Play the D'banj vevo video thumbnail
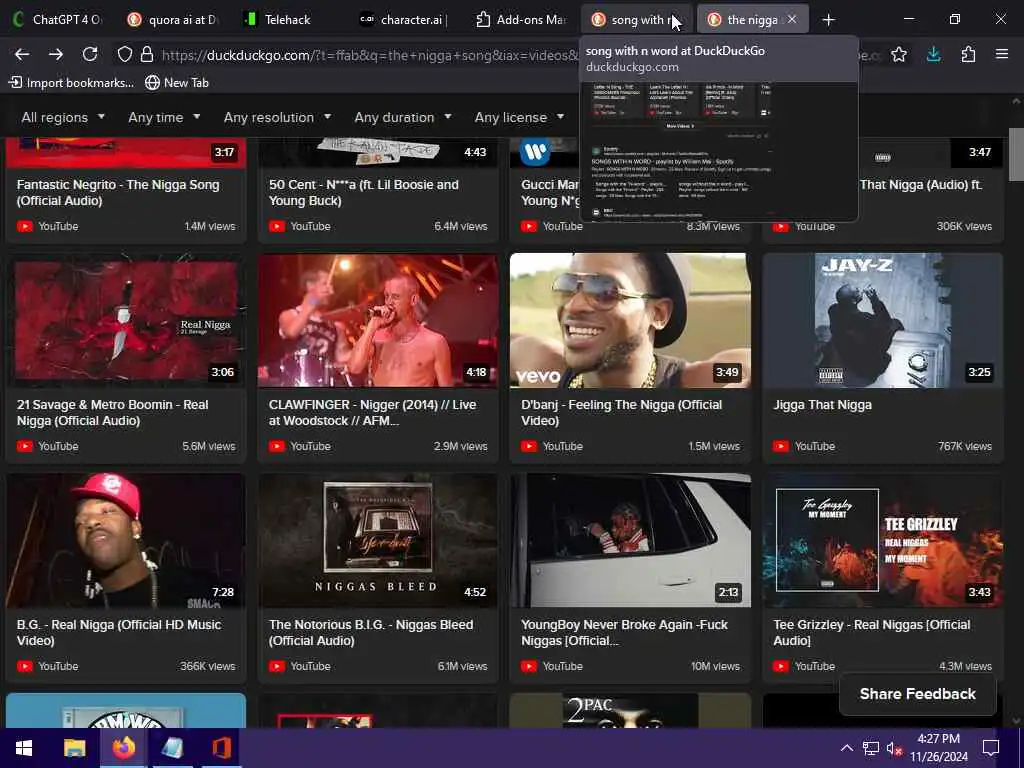This screenshot has height=768, width=1024. 630,320
